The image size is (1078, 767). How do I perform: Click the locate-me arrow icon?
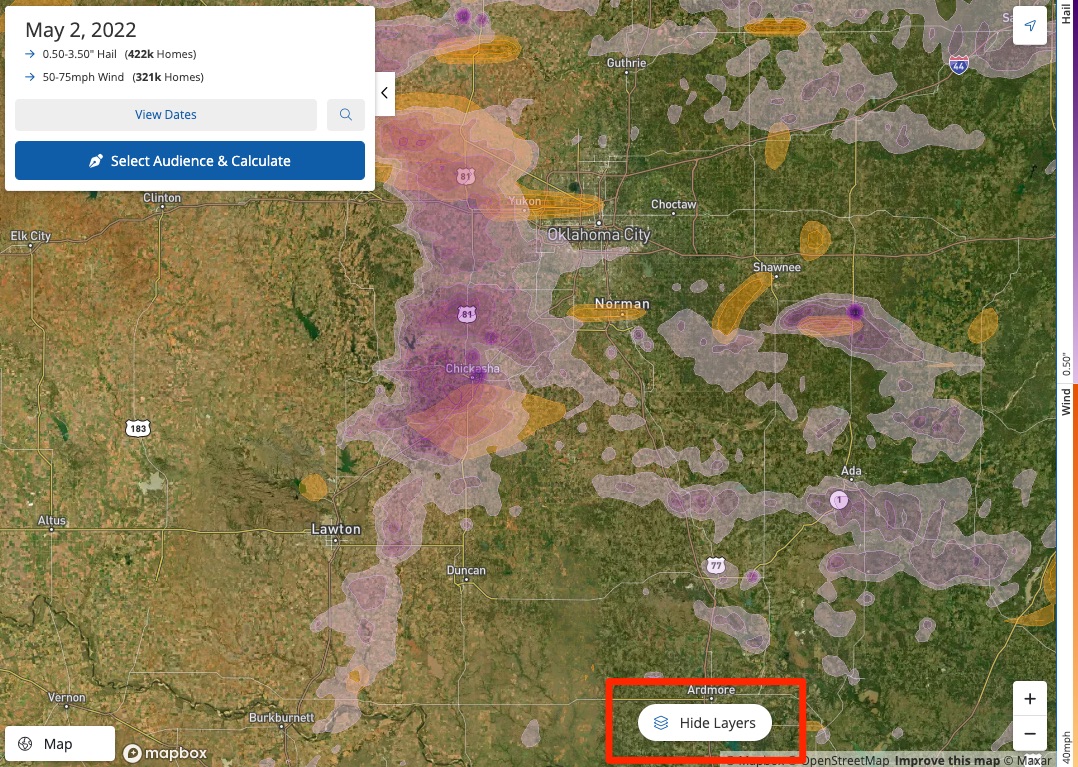point(1029,26)
